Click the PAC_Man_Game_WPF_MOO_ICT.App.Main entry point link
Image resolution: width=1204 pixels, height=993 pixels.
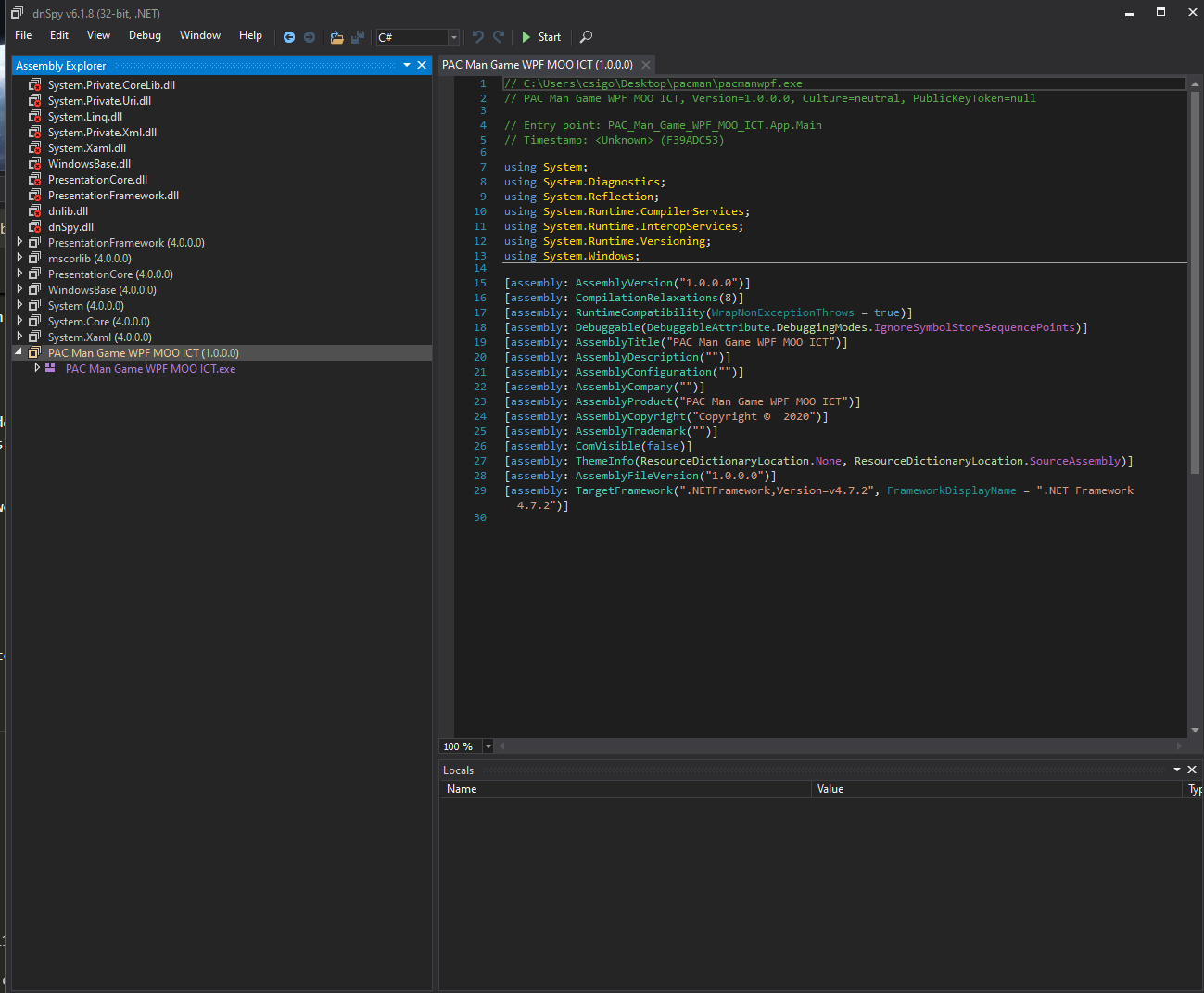(715, 125)
